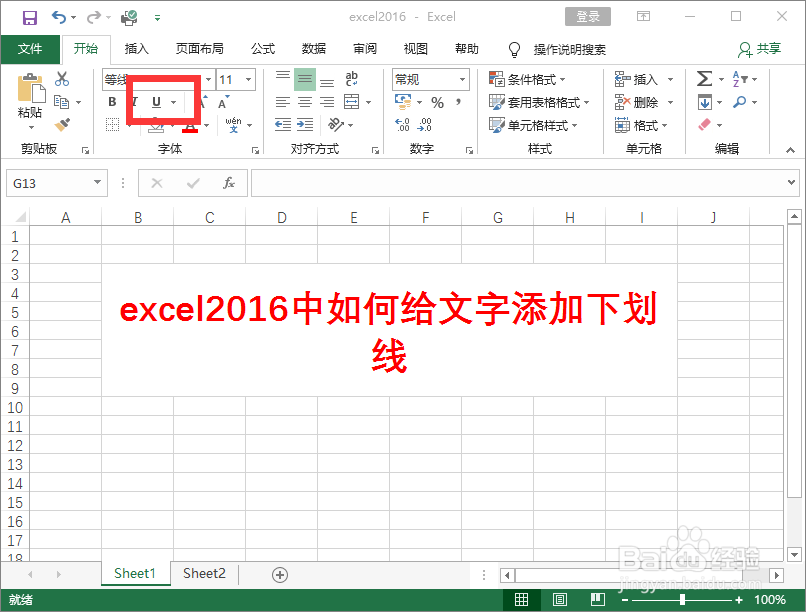Align text to top
This screenshot has height=612, width=806.
point(283,79)
